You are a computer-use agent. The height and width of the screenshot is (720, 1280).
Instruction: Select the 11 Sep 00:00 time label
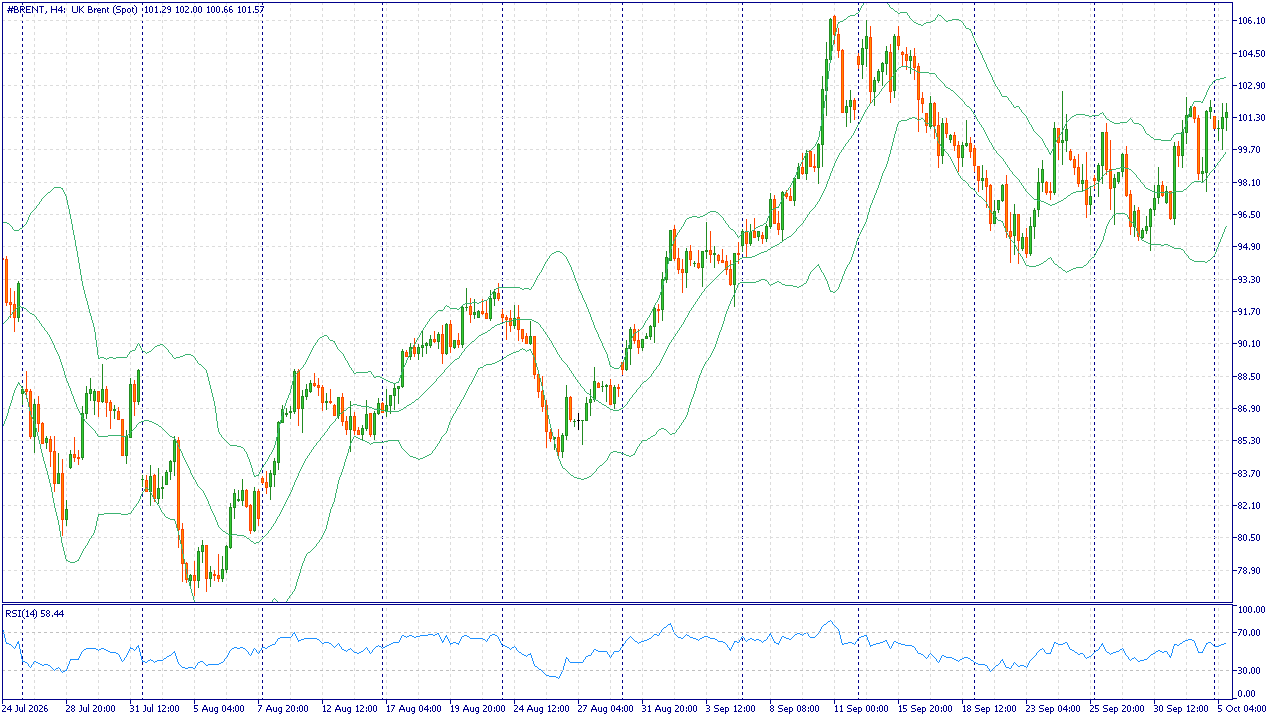[861, 709]
